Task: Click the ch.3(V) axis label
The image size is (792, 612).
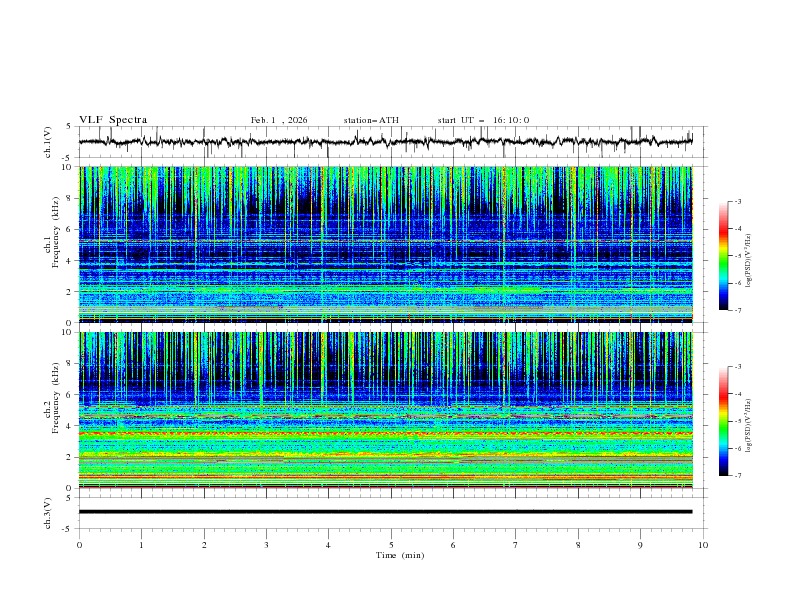Action: (47, 512)
